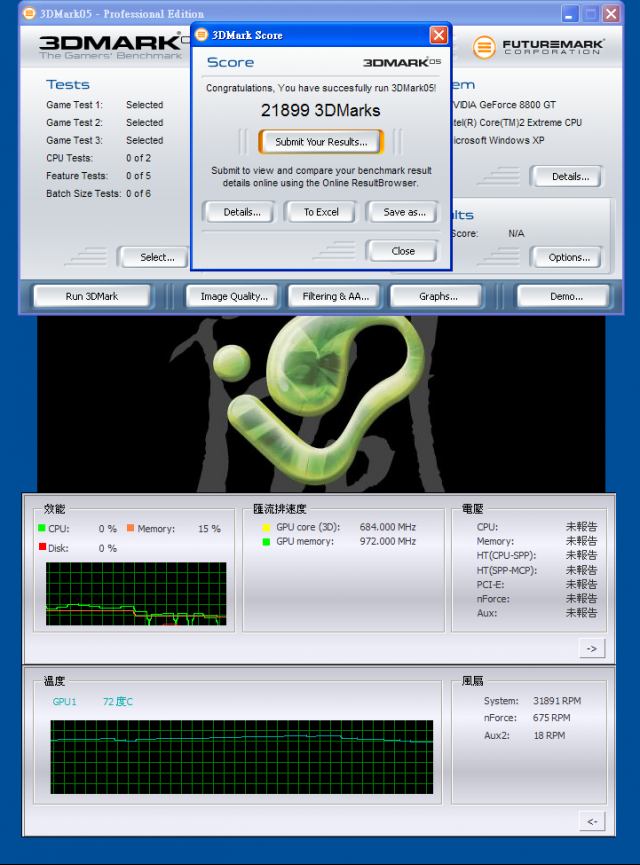Open Options in the Results section
The image size is (640, 865).
pos(569,257)
